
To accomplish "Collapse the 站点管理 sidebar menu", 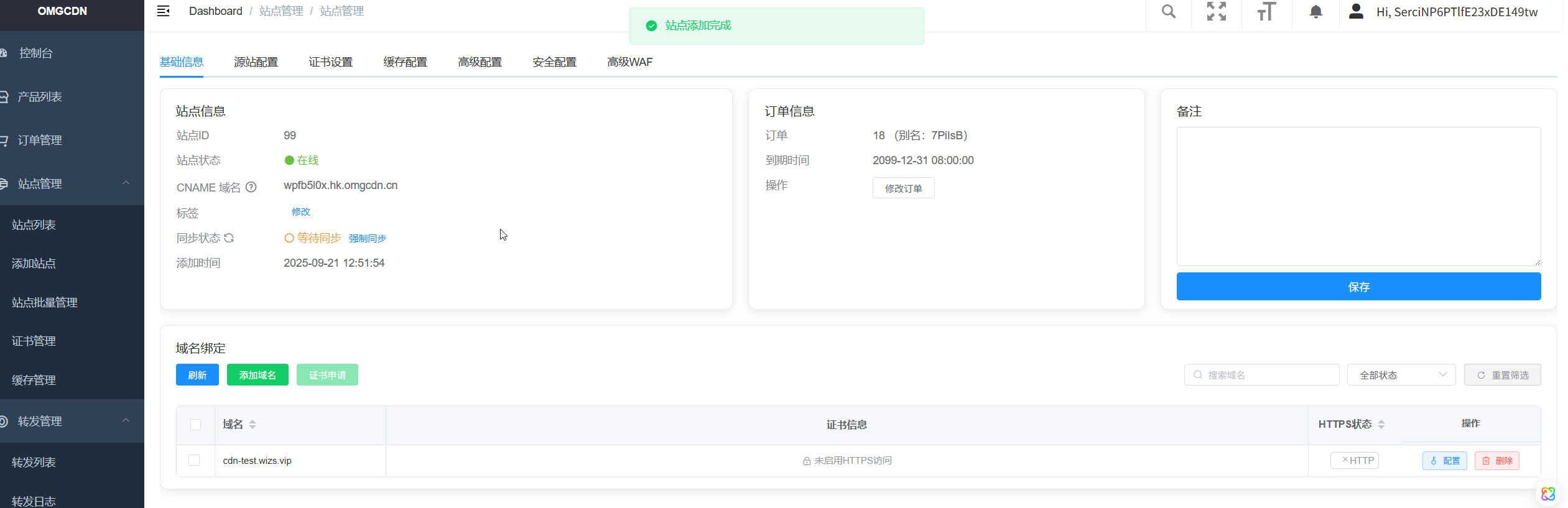I will tap(126, 183).
